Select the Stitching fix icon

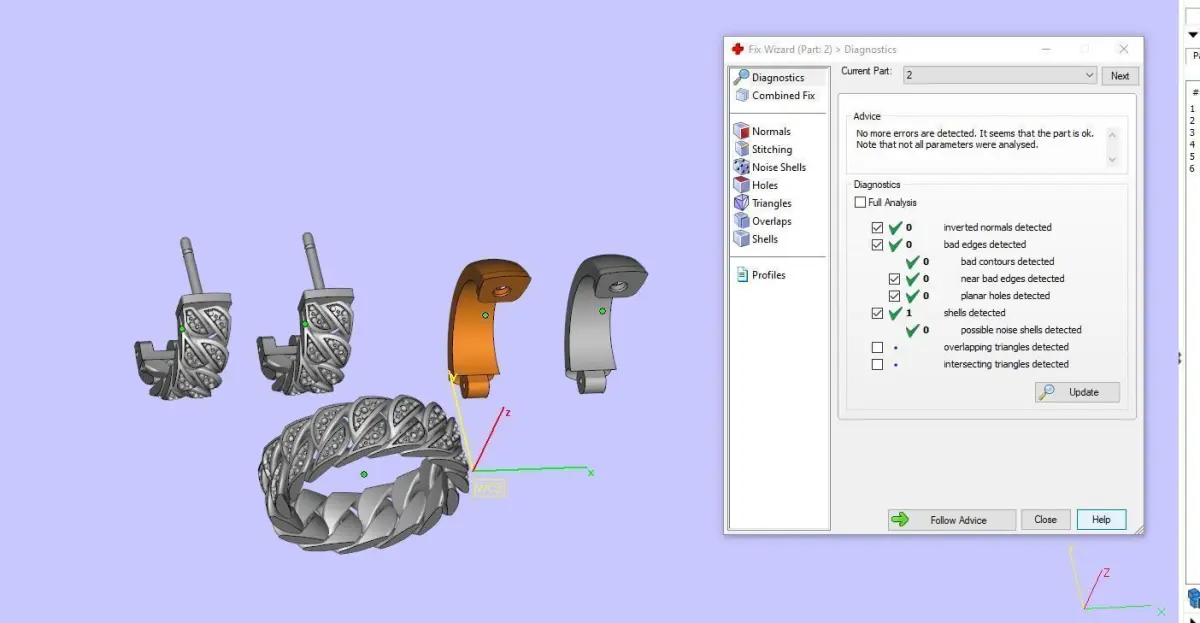741,149
